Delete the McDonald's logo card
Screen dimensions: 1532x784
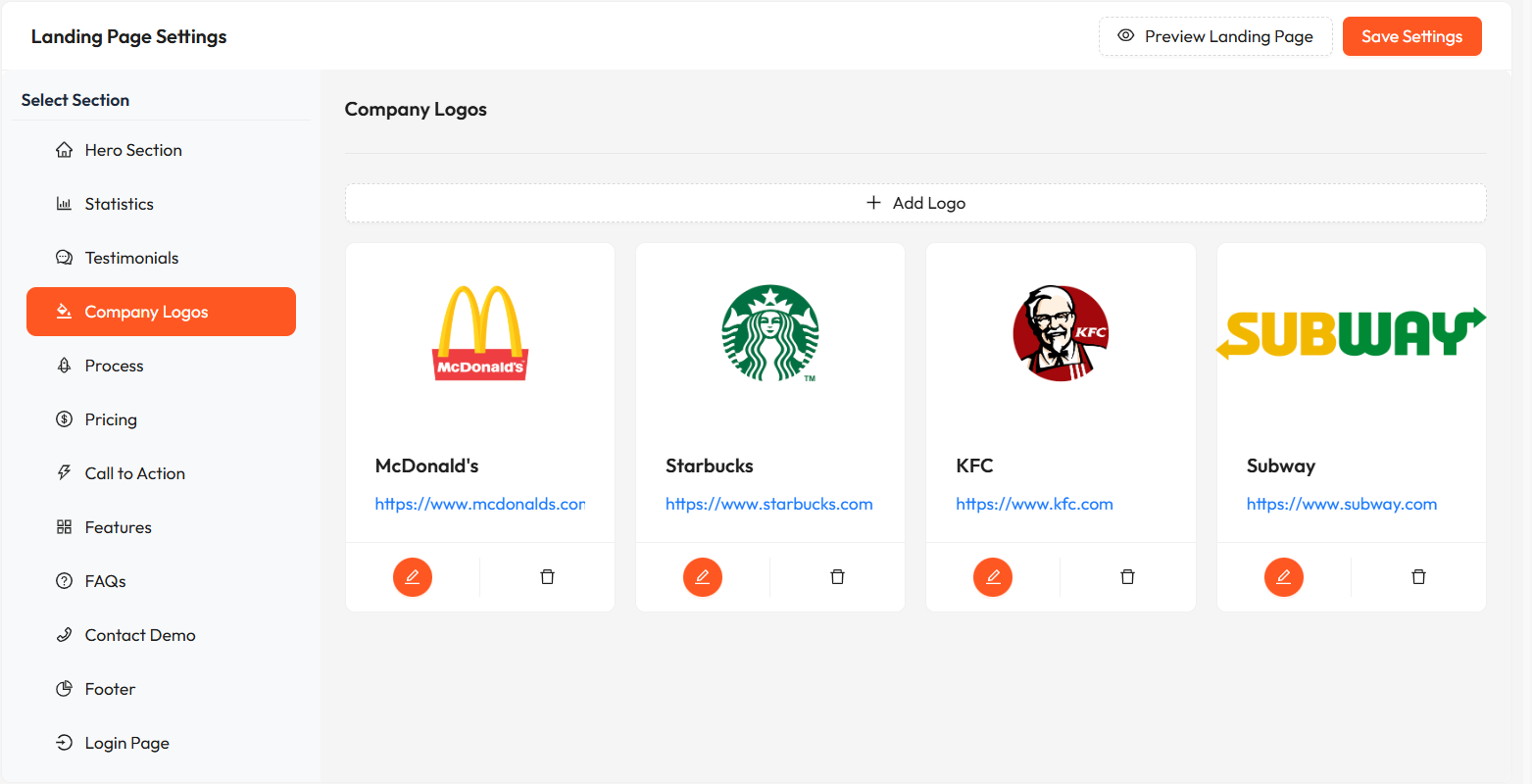click(x=548, y=577)
